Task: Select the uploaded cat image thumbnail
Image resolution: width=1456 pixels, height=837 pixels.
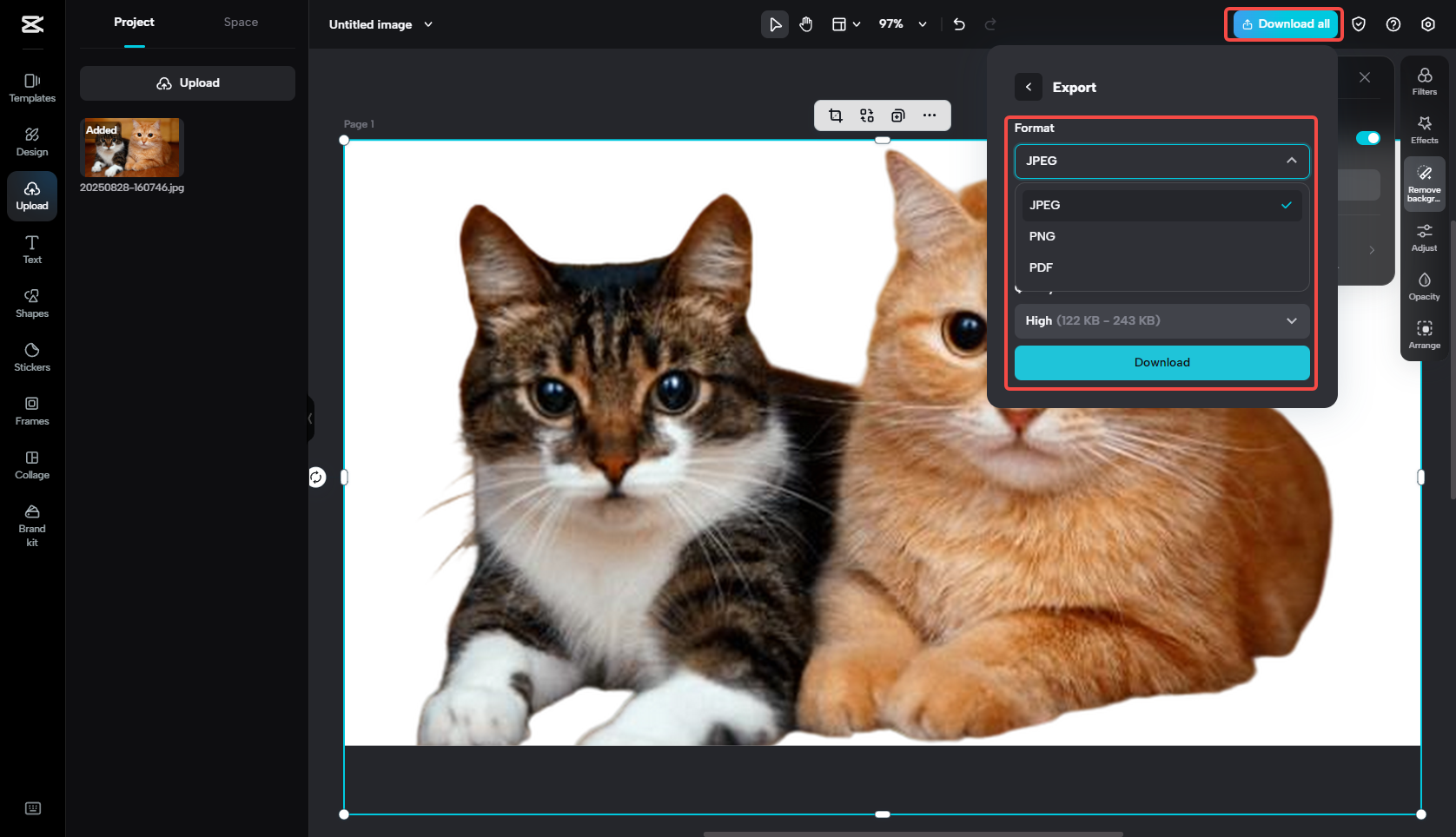Action: (131, 147)
